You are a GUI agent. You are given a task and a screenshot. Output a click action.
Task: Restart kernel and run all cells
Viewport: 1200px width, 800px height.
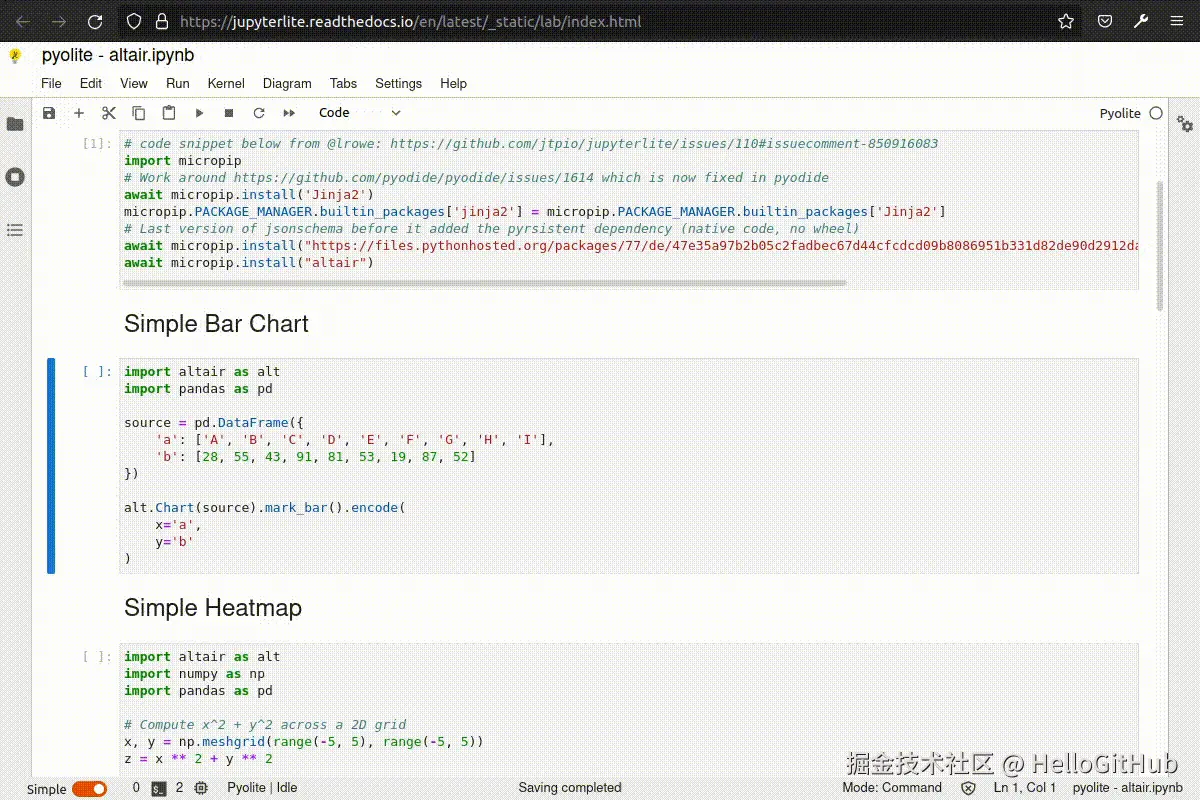pos(289,113)
